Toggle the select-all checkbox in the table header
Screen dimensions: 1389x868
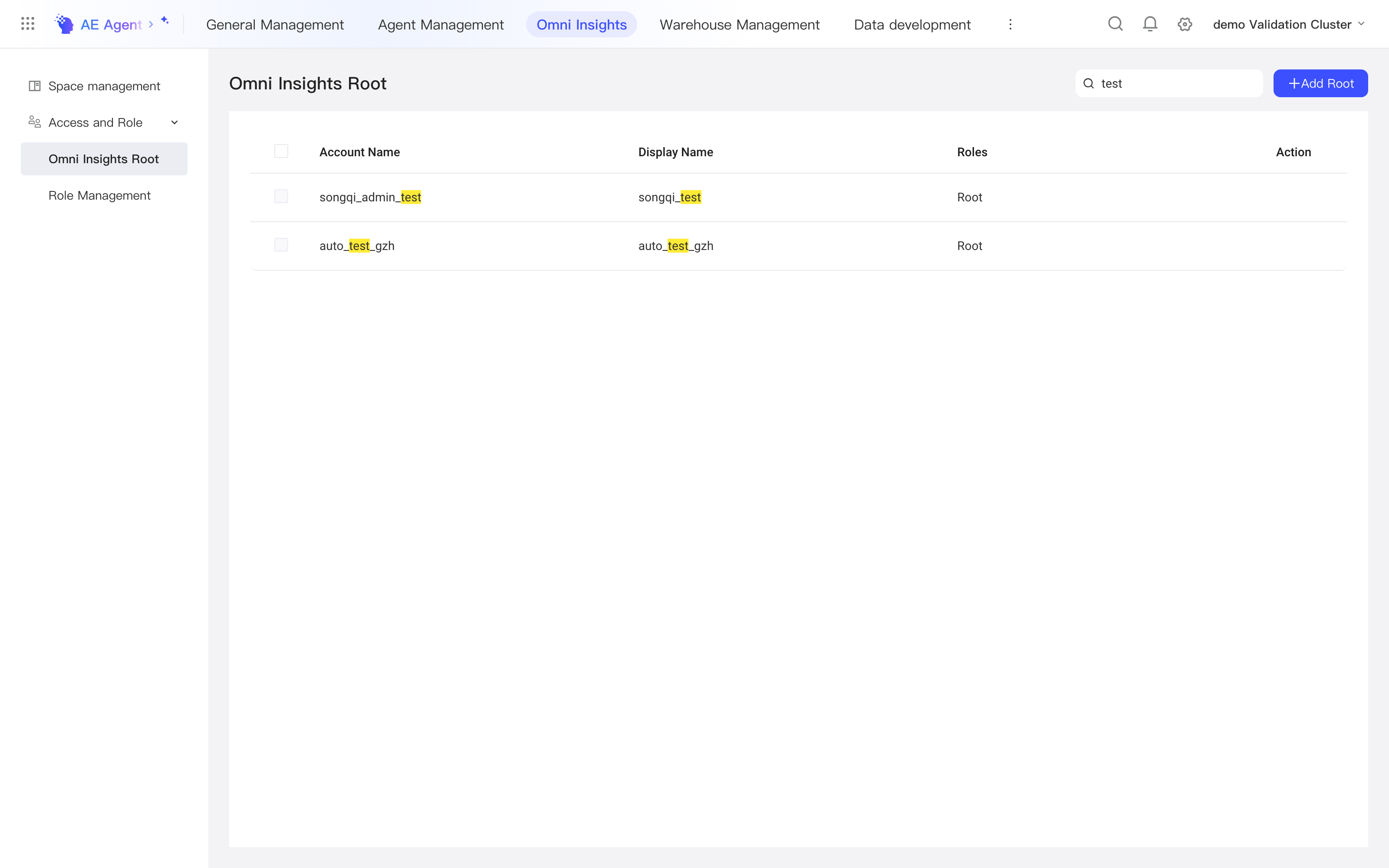coord(281,151)
